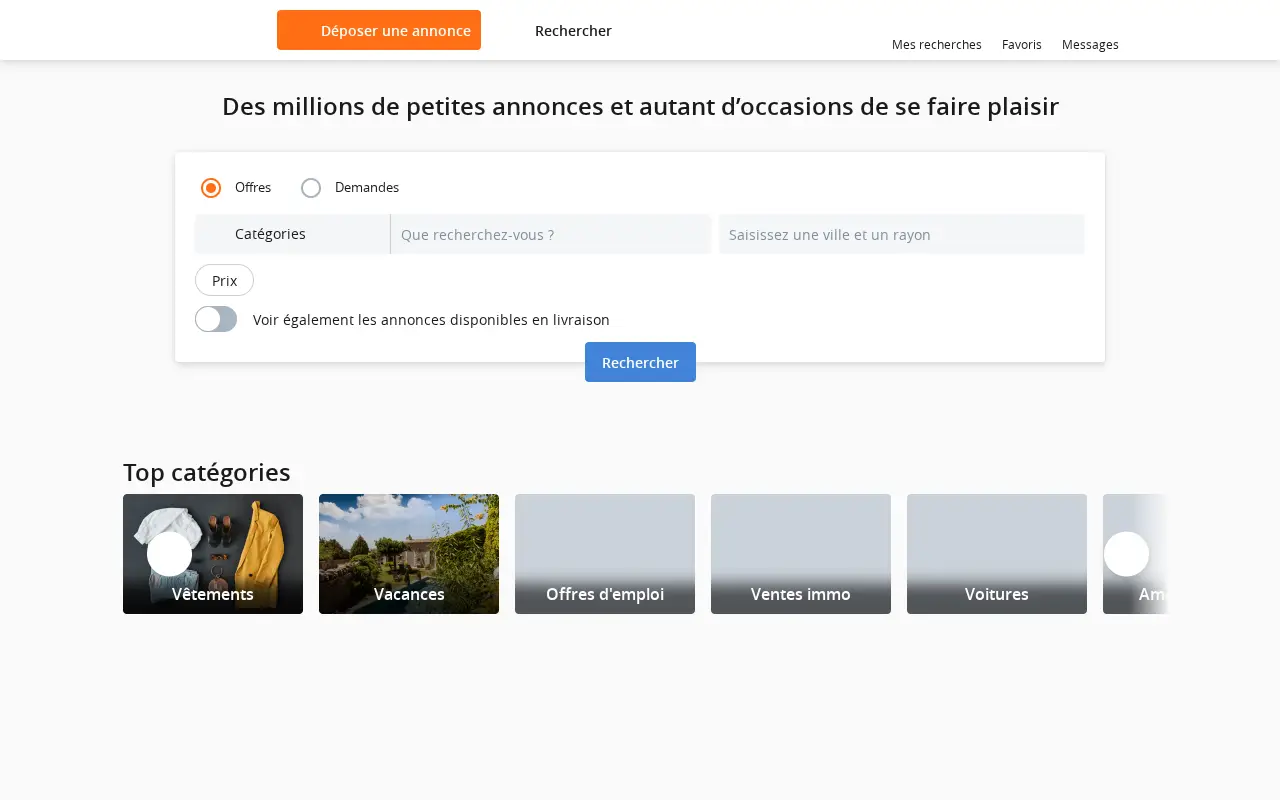Open the Vacances category card
The image size is (1280, 800).
click(x=409, y=554)
